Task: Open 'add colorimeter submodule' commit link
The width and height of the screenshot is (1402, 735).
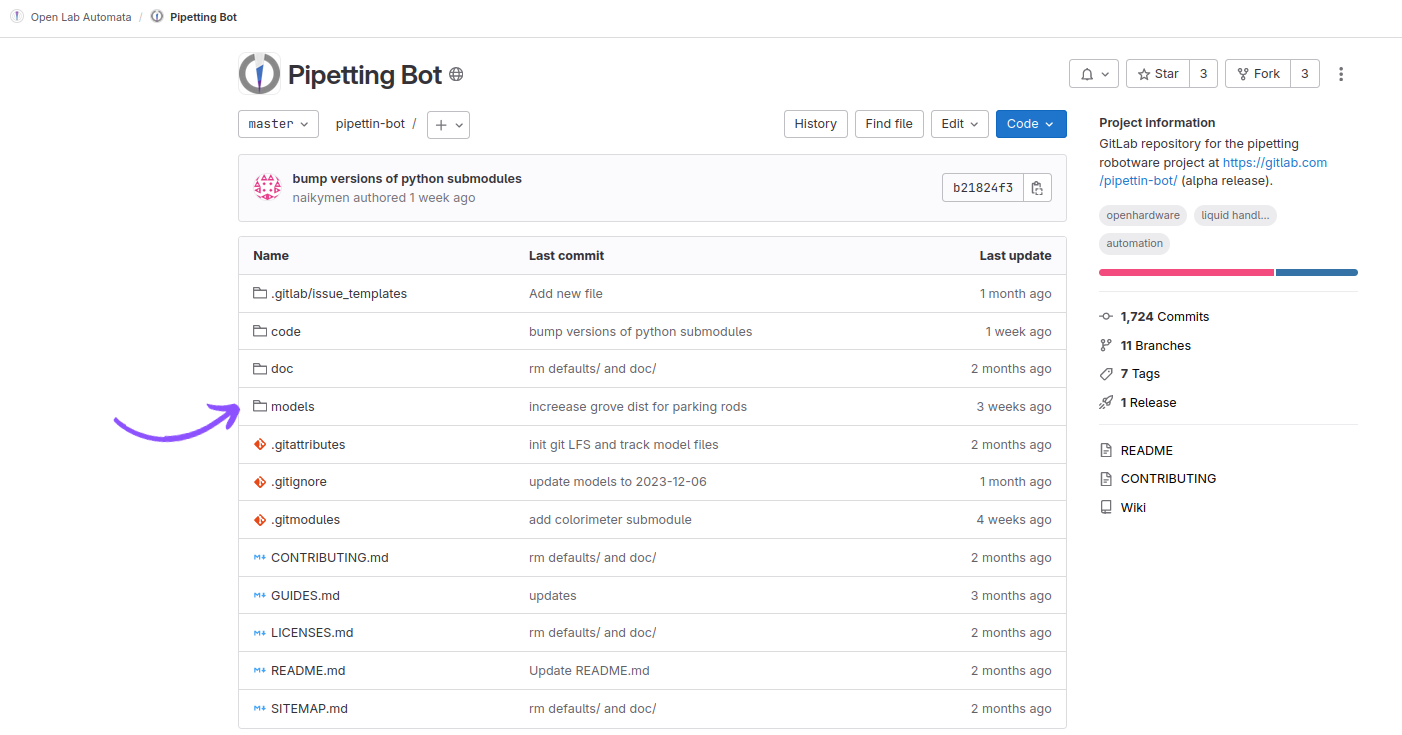Action: tap(610, 520)
